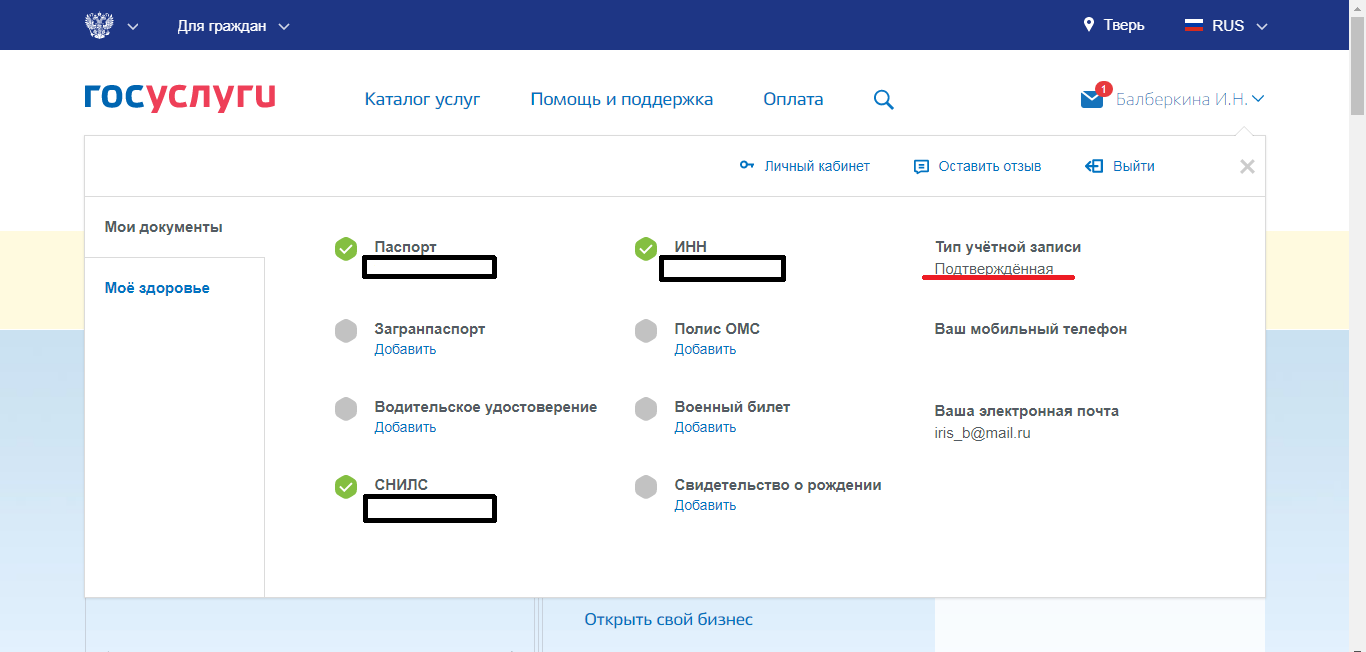Switch to the Моё здоровье tab
Image resolution: width=1366 pixels, height=652 pixels.
coord(157,288)
